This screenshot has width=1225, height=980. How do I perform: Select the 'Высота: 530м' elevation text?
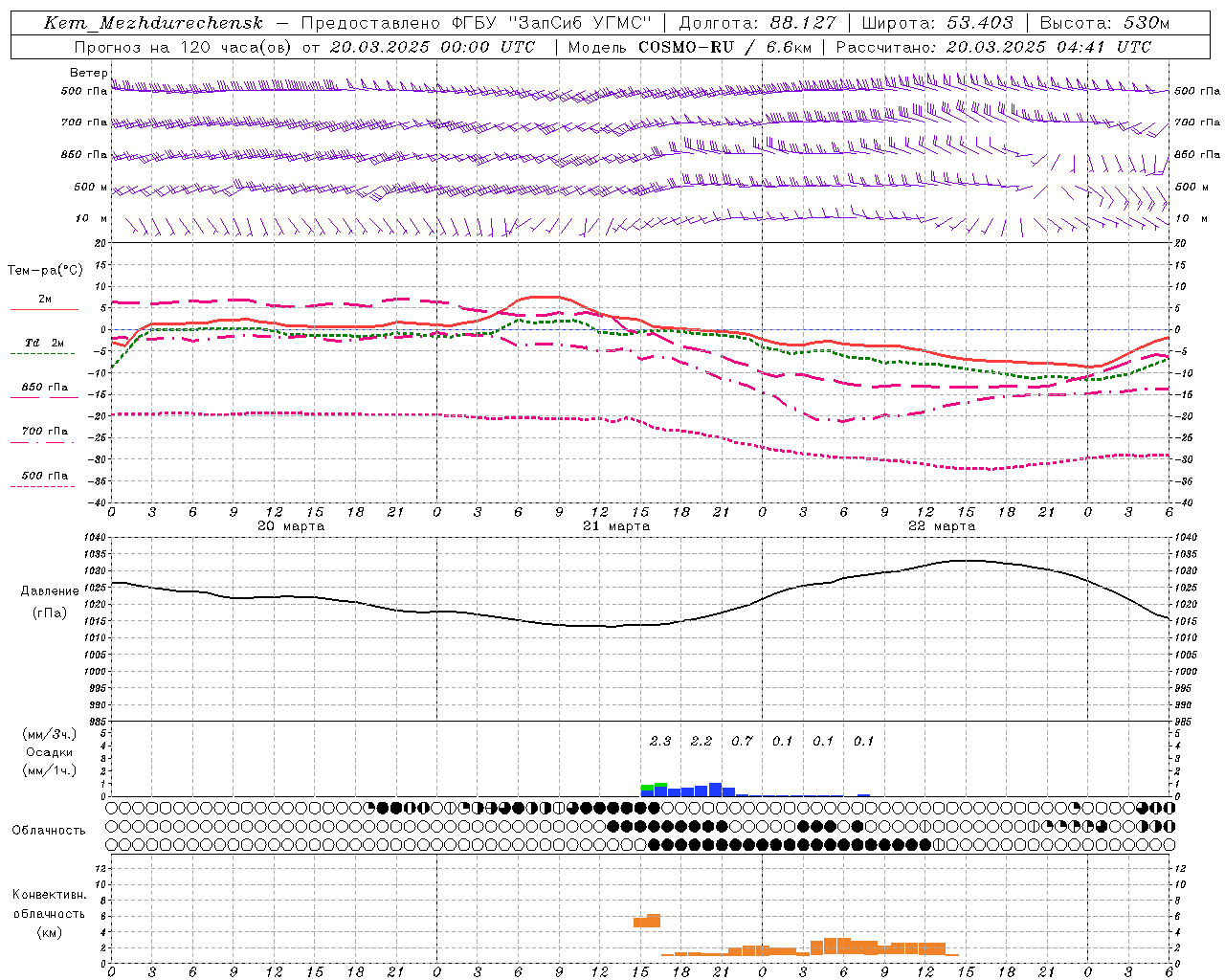[x=1104, y=23]
